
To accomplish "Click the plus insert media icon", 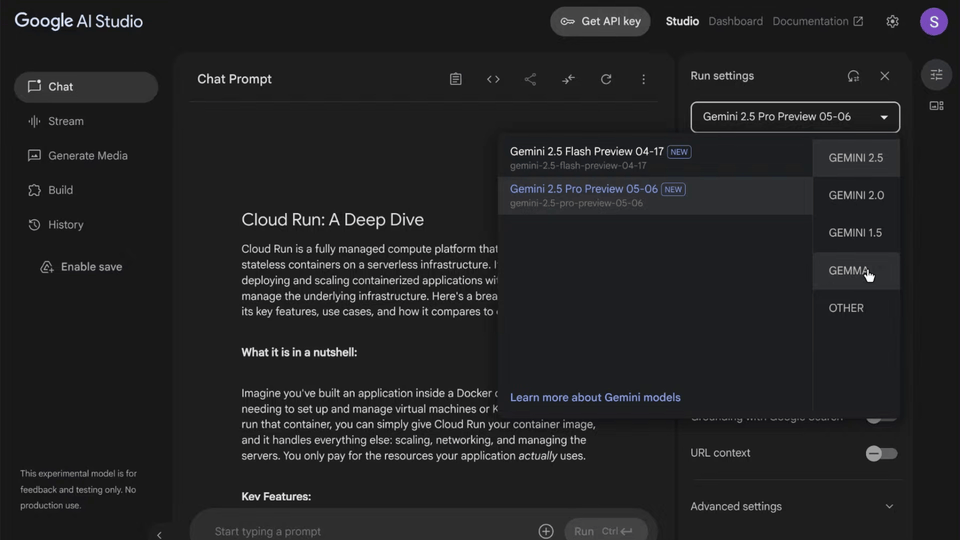I will click(x=546, y=531).
